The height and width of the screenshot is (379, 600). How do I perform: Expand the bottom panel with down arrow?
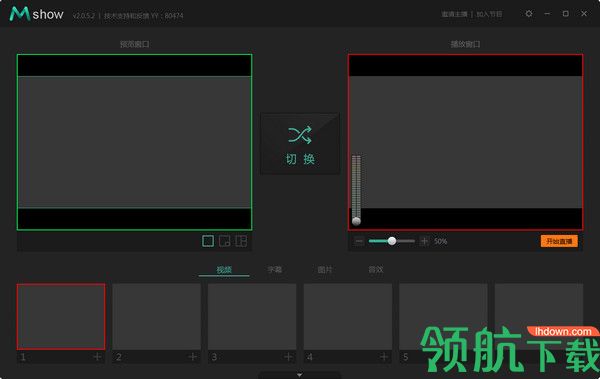pos(300,375)
